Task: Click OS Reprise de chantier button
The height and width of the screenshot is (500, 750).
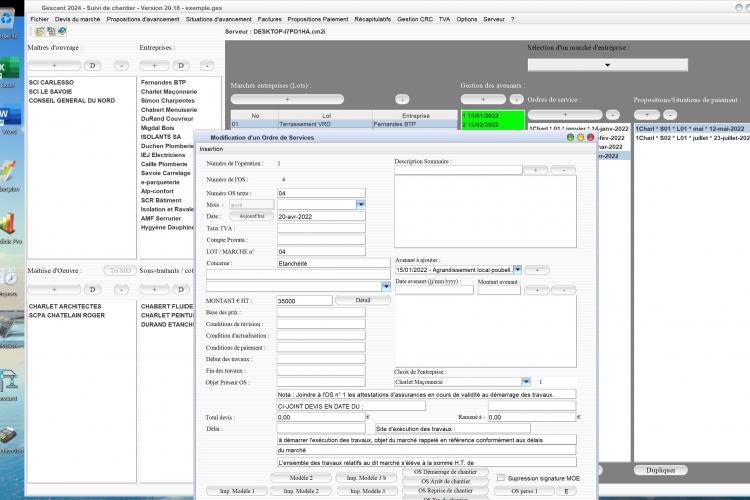Action: (445, 490)
